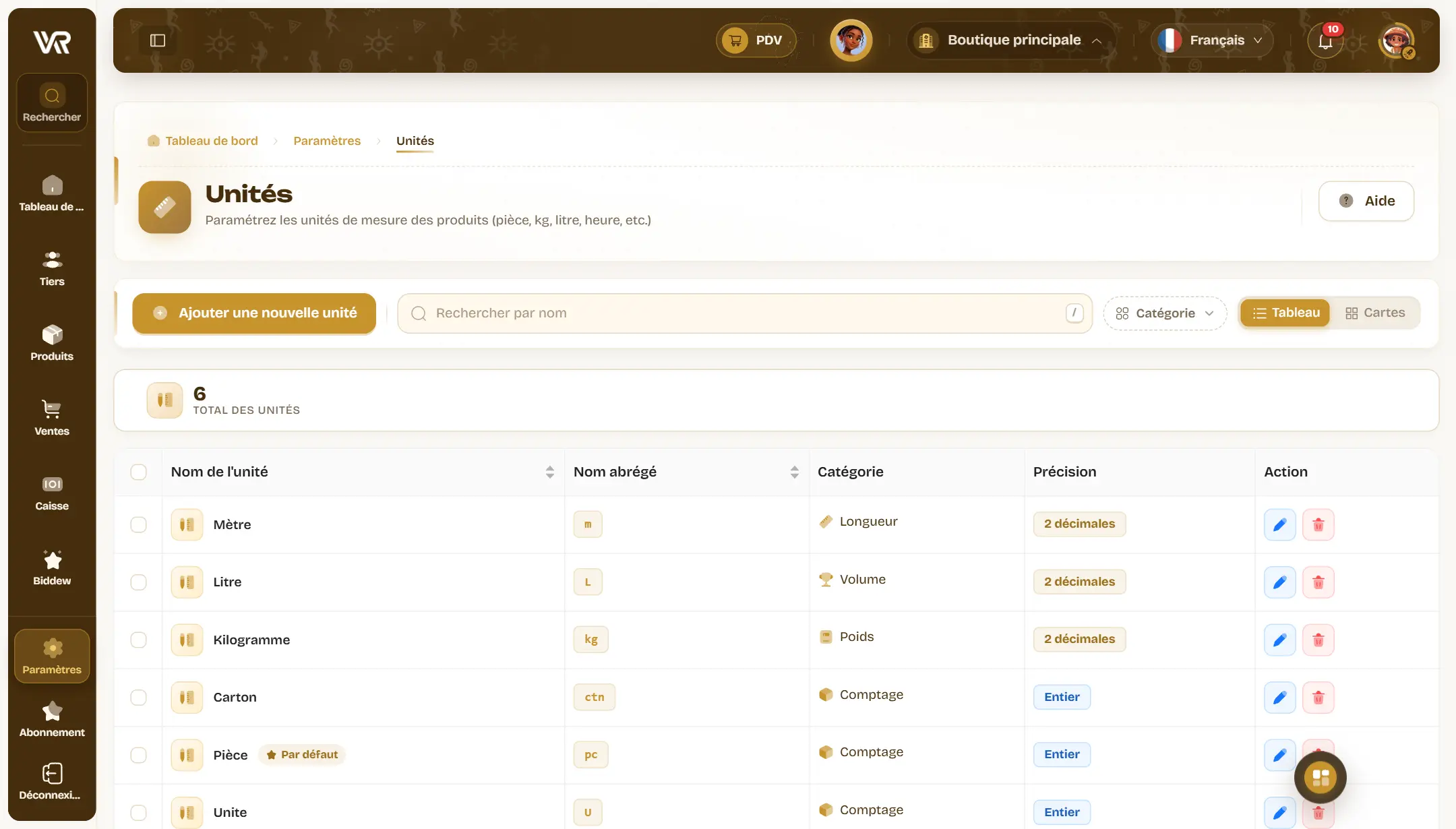Toggle the sidebar collapse icon

tap(158, 40)
